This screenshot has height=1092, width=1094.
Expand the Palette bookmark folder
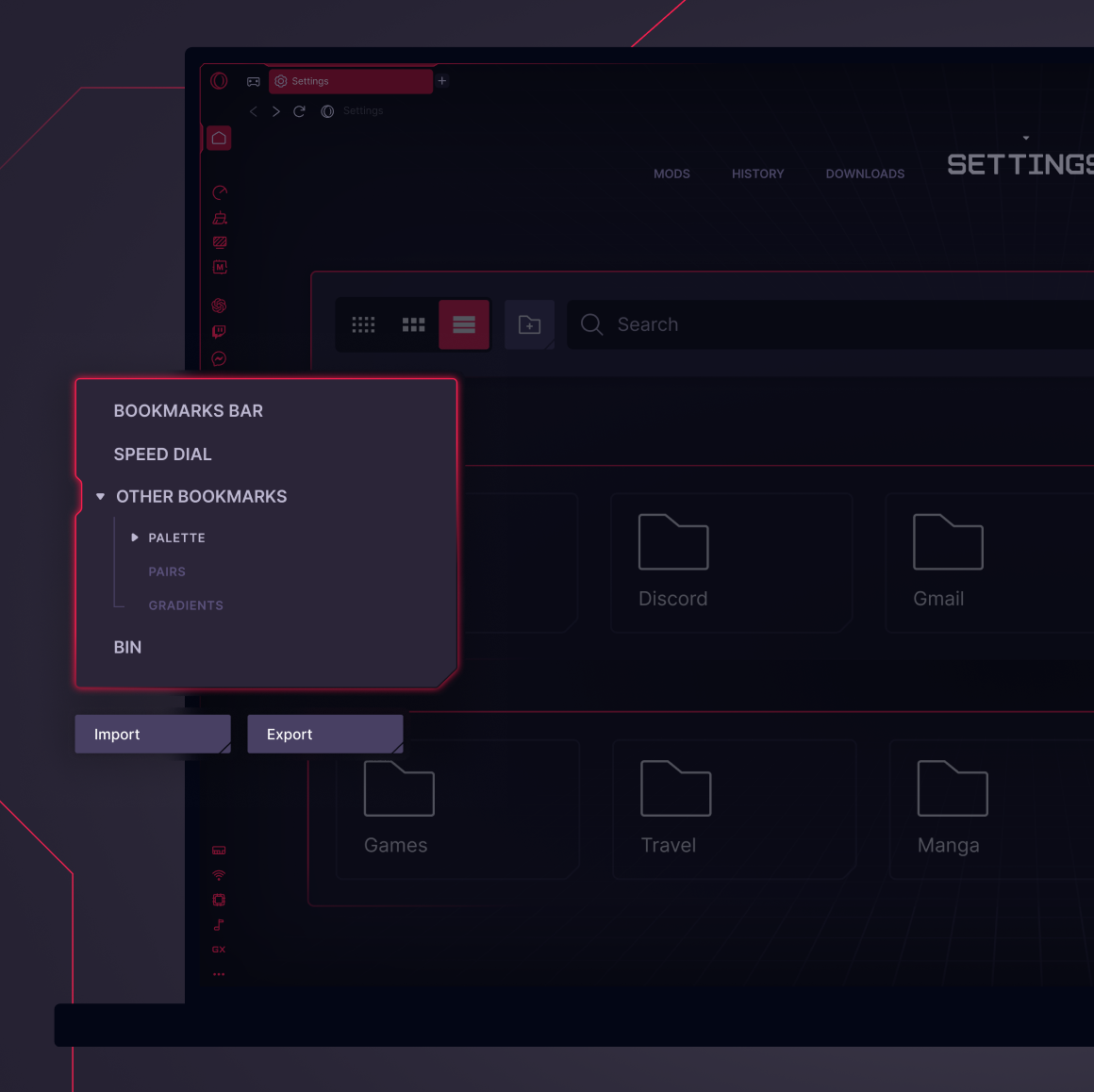134,537
